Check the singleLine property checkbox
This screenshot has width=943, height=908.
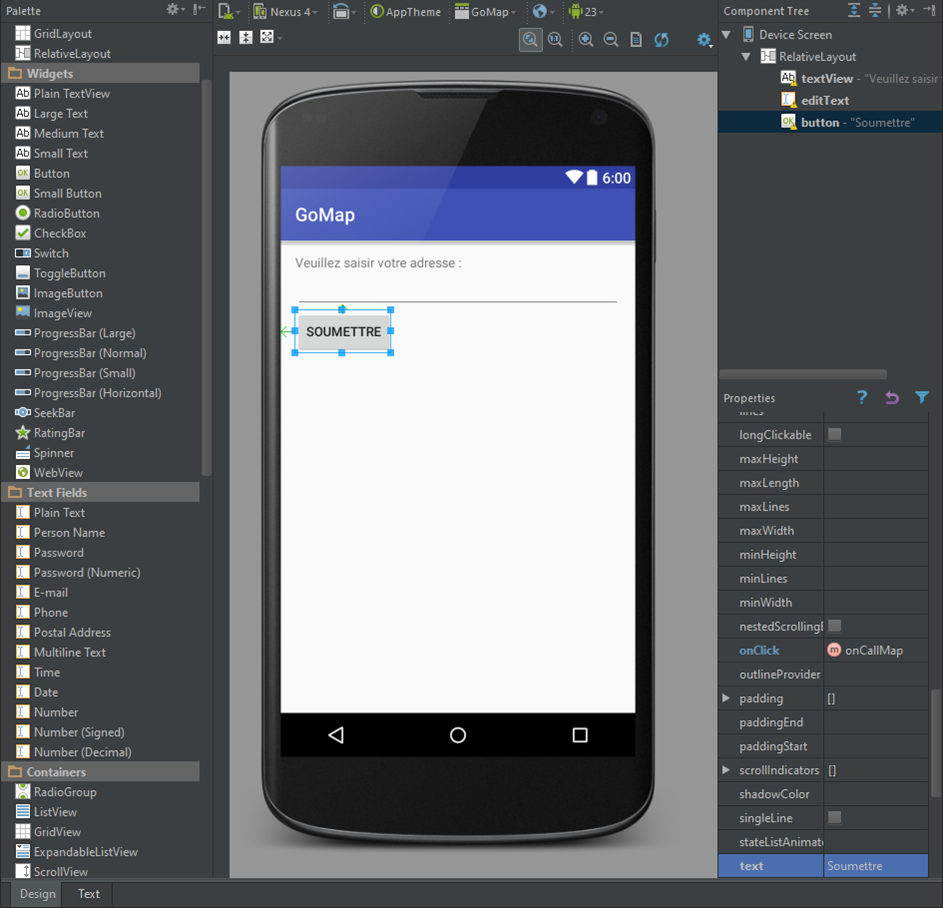834,818
